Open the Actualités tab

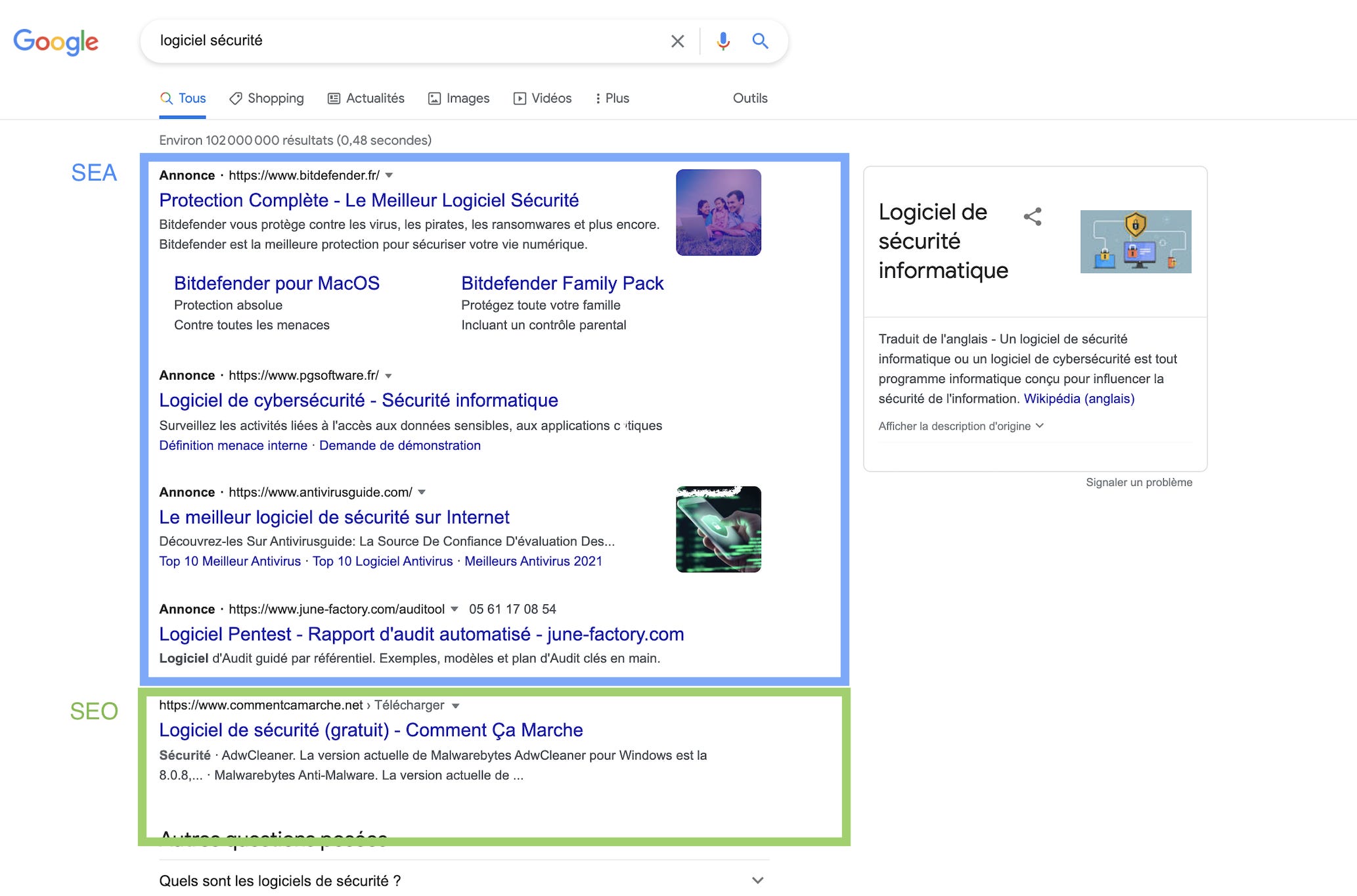point(366,99)
